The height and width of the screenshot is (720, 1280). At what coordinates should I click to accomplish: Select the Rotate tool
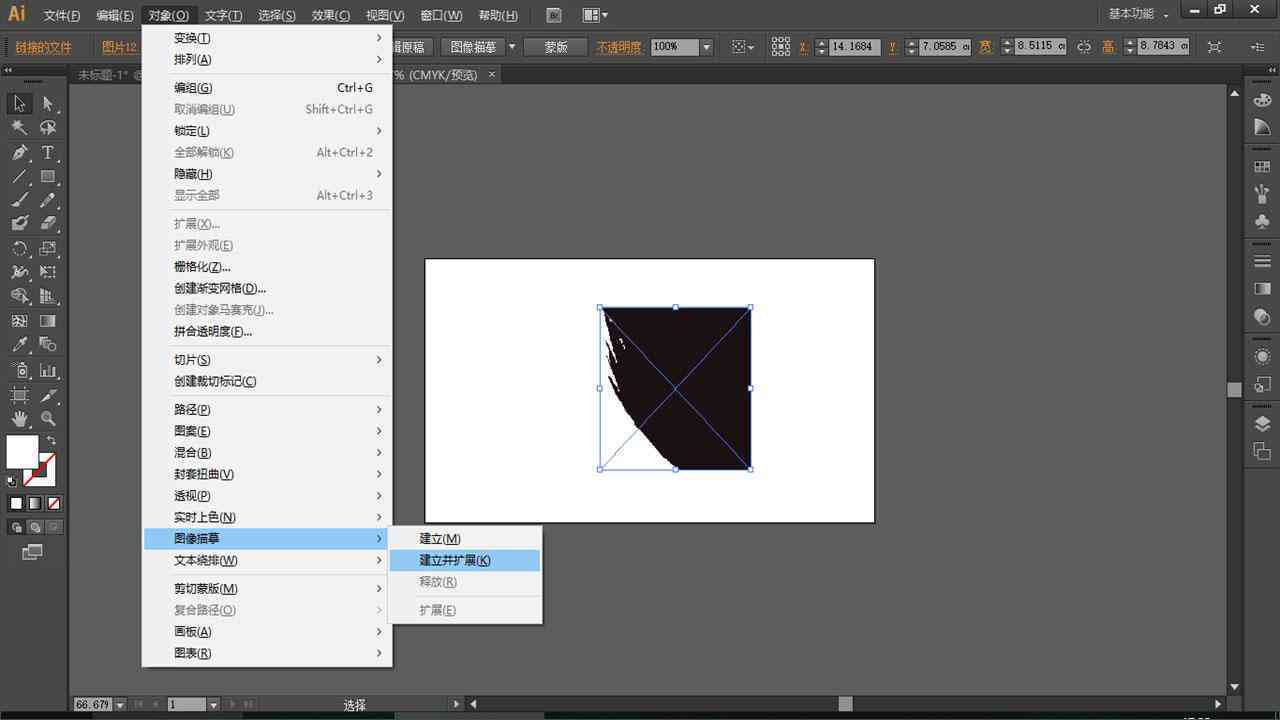click(x=19, y=248)
